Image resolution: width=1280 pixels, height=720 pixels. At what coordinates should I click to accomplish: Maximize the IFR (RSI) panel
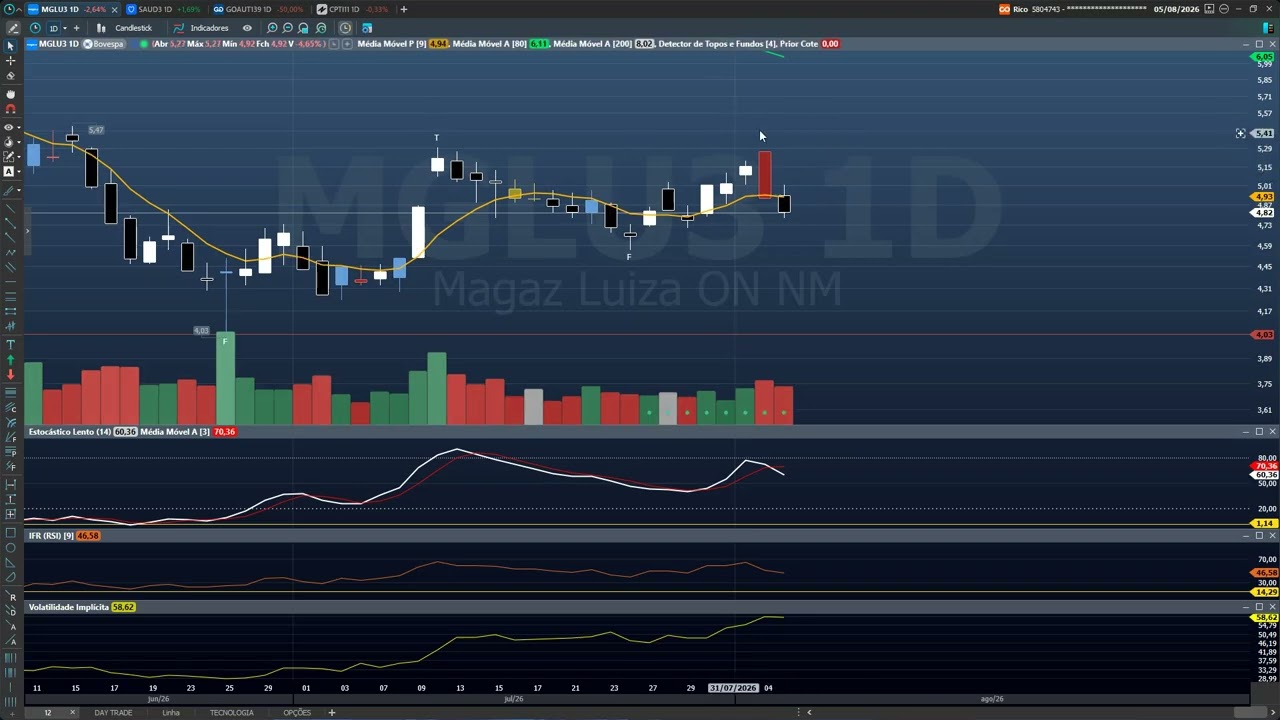(1259, 536)
